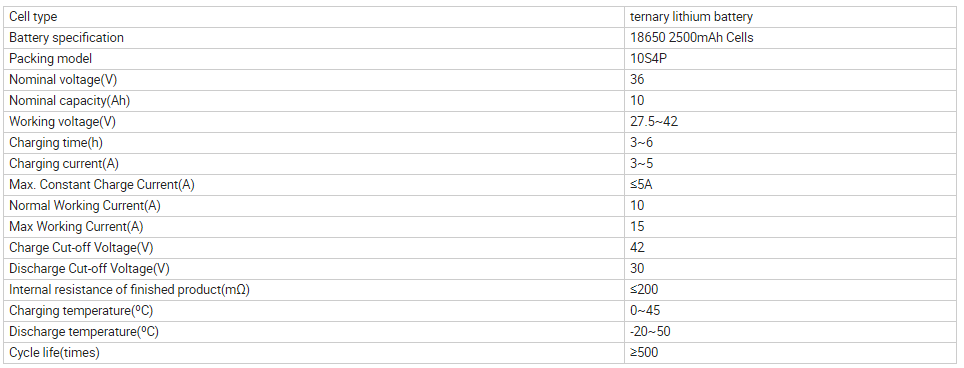This screenshot has height=368, width=964.
Task: Click the Max Working Current(A) label
Action: pos(76,227)
